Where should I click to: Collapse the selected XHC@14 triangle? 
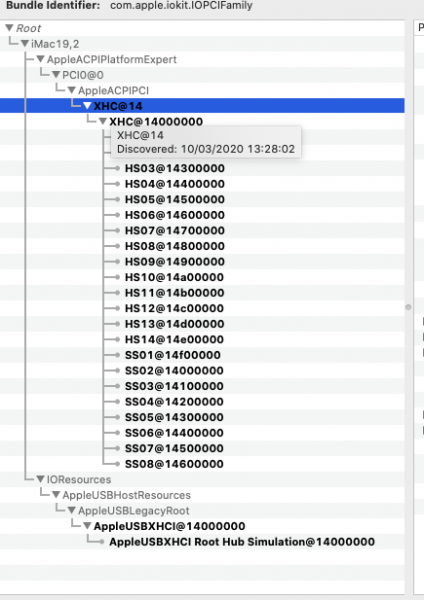[87, 106]
